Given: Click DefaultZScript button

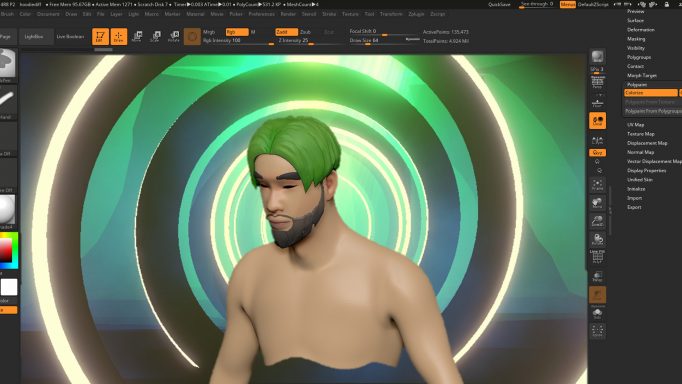Looking at the screenshot, I should [593, 4].
